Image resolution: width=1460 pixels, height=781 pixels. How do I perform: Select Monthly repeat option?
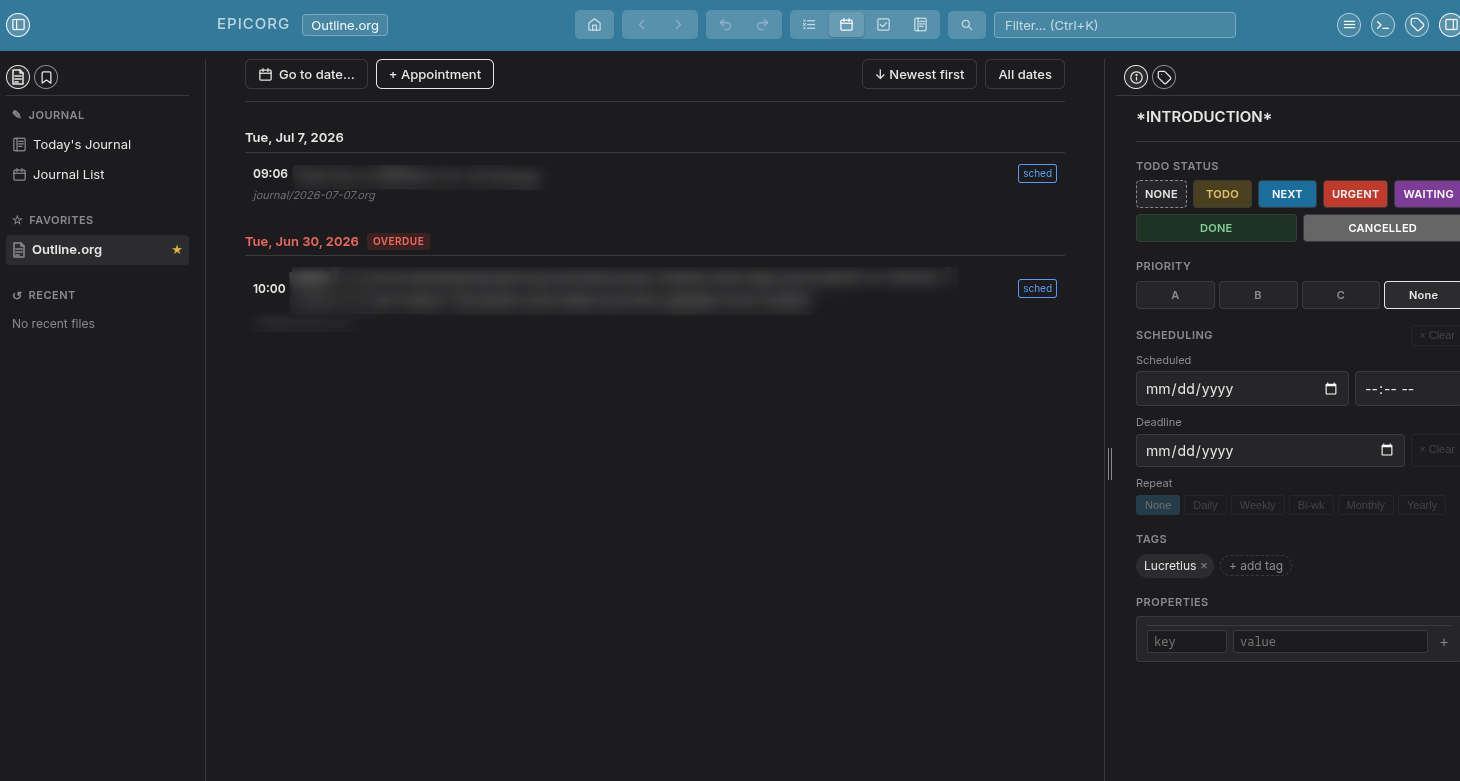pos(1365,505)
